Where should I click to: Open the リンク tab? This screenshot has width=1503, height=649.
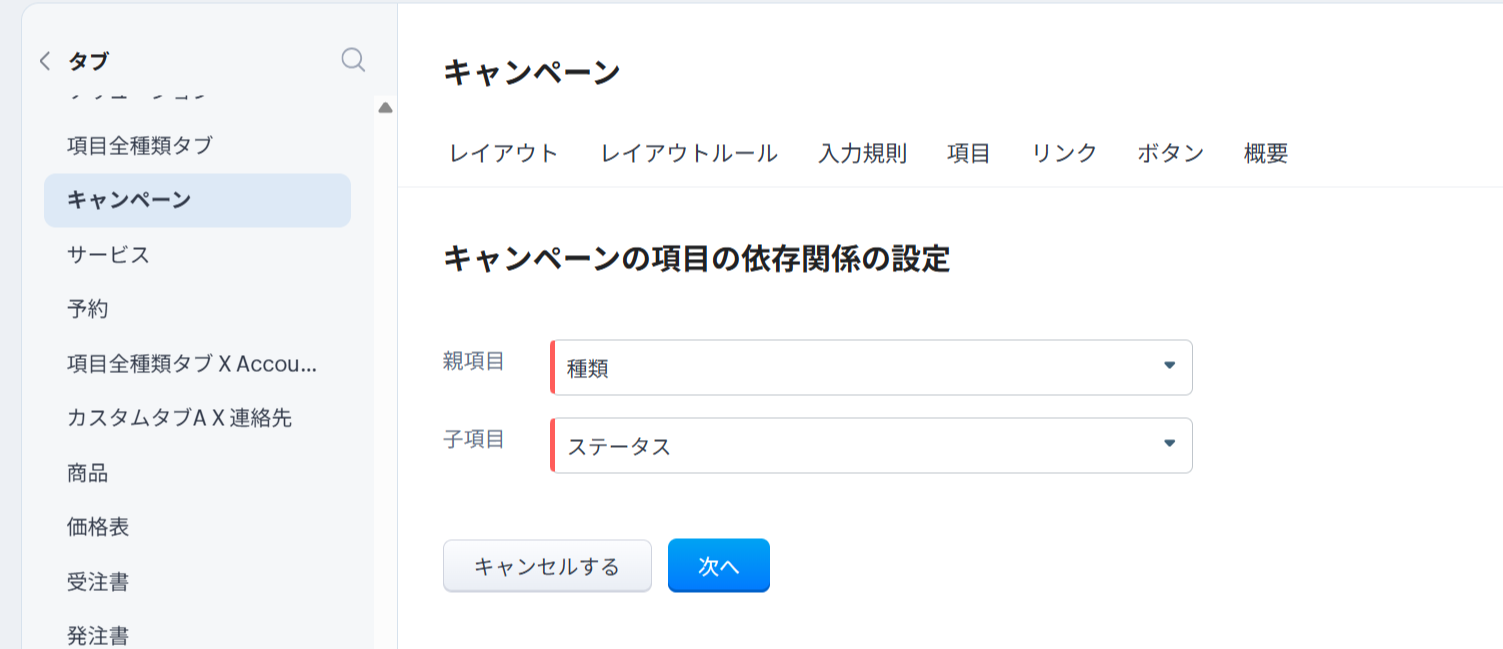click(1064, 154)
